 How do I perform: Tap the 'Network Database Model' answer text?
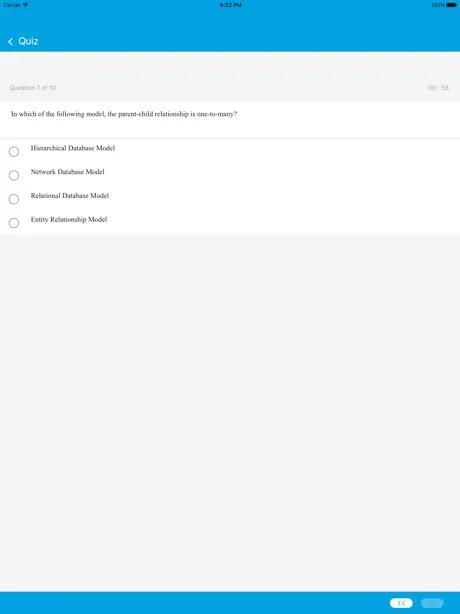[67, 172]
